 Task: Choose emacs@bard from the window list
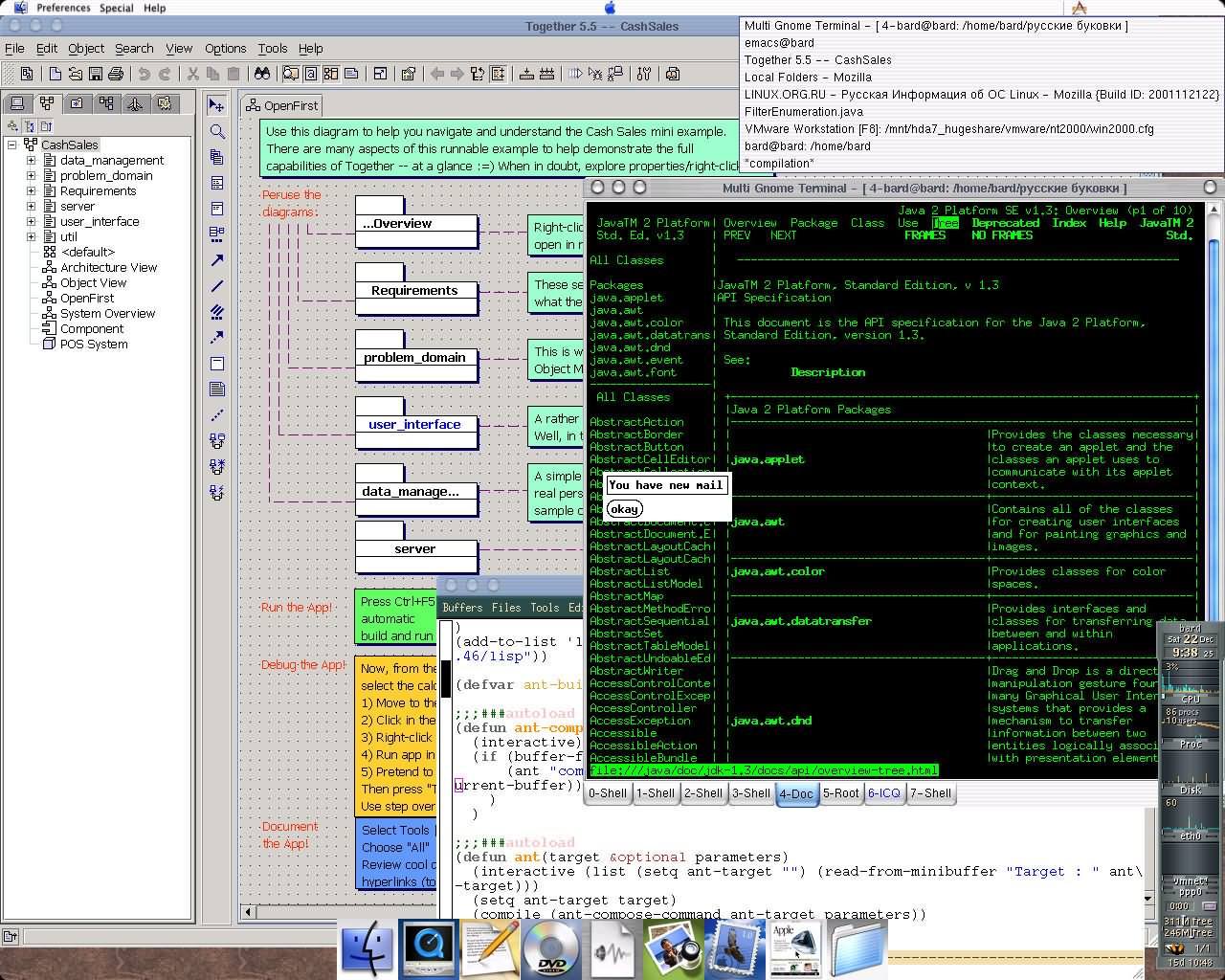779,43
